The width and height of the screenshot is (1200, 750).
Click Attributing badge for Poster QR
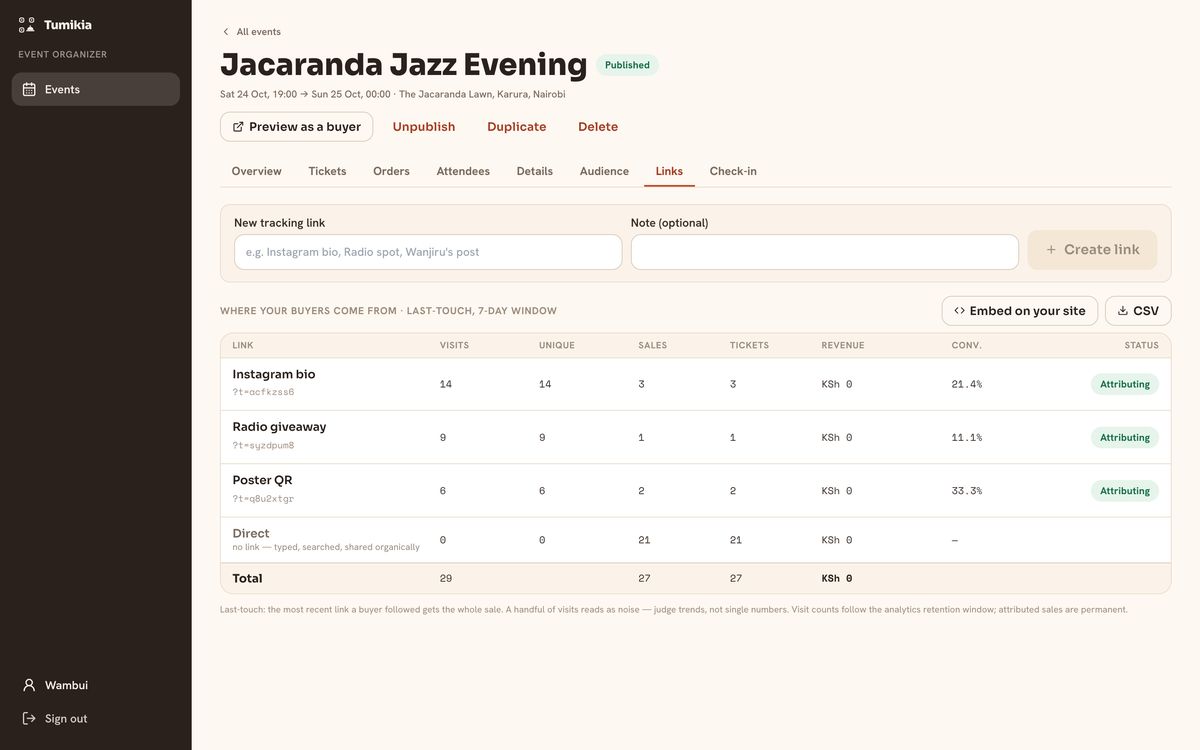pos(1124,491)
